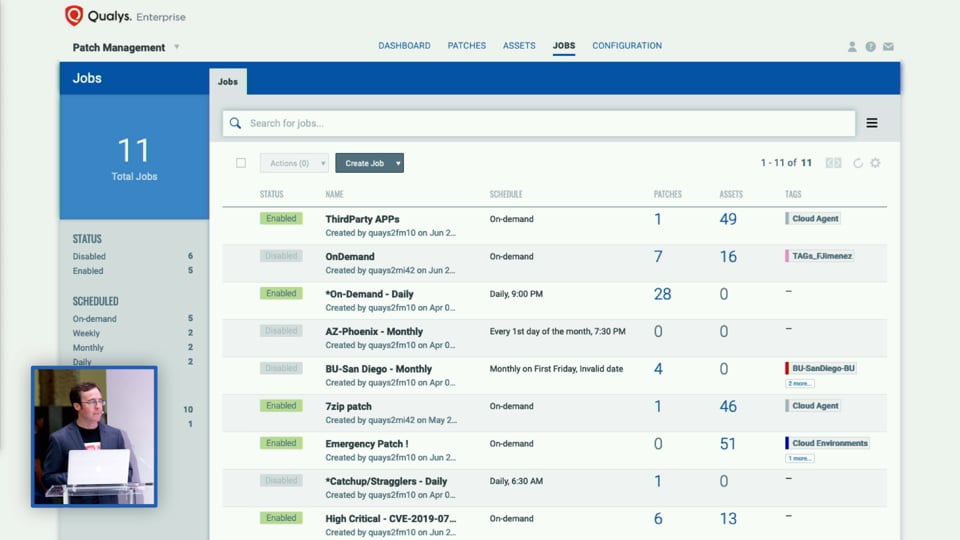Click the Enabled badge on ThirdParty APPs
Screen dimensions: 960x540
pyautogui.click(x=281, y=219)
